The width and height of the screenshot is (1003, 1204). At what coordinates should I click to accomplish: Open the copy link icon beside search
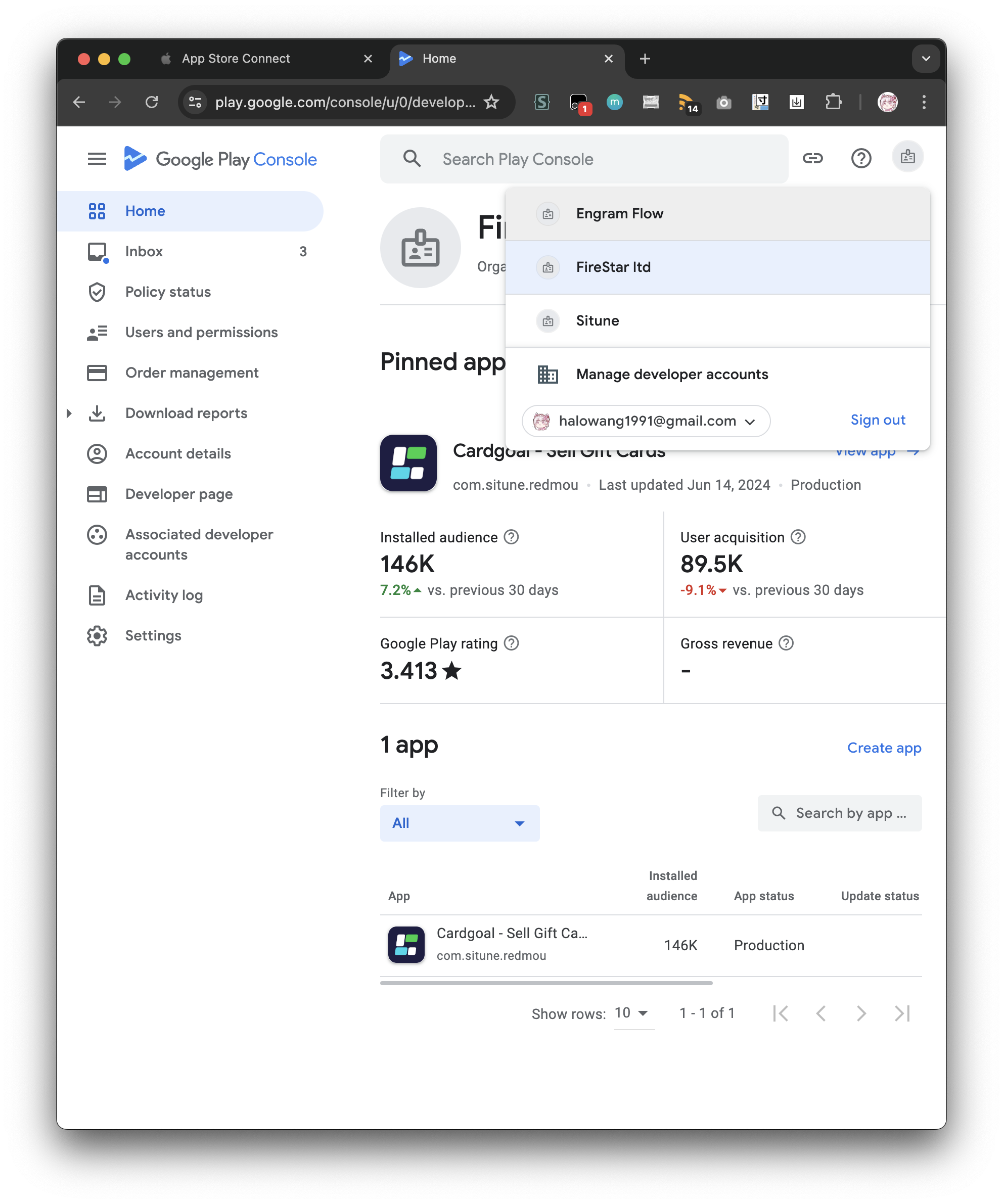coord(812,158)
